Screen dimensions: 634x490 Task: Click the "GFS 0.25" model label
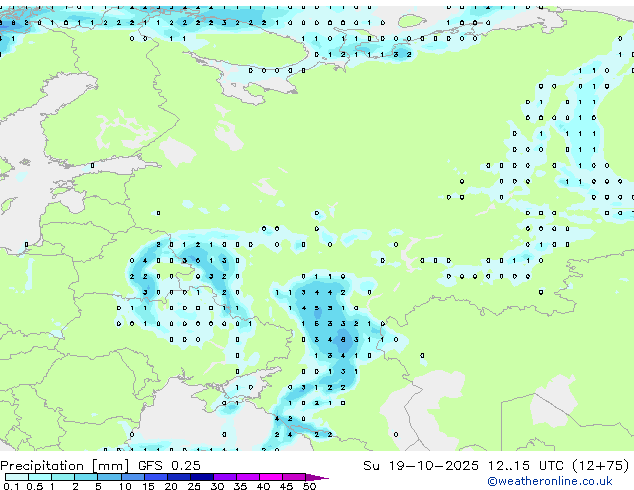169,466
